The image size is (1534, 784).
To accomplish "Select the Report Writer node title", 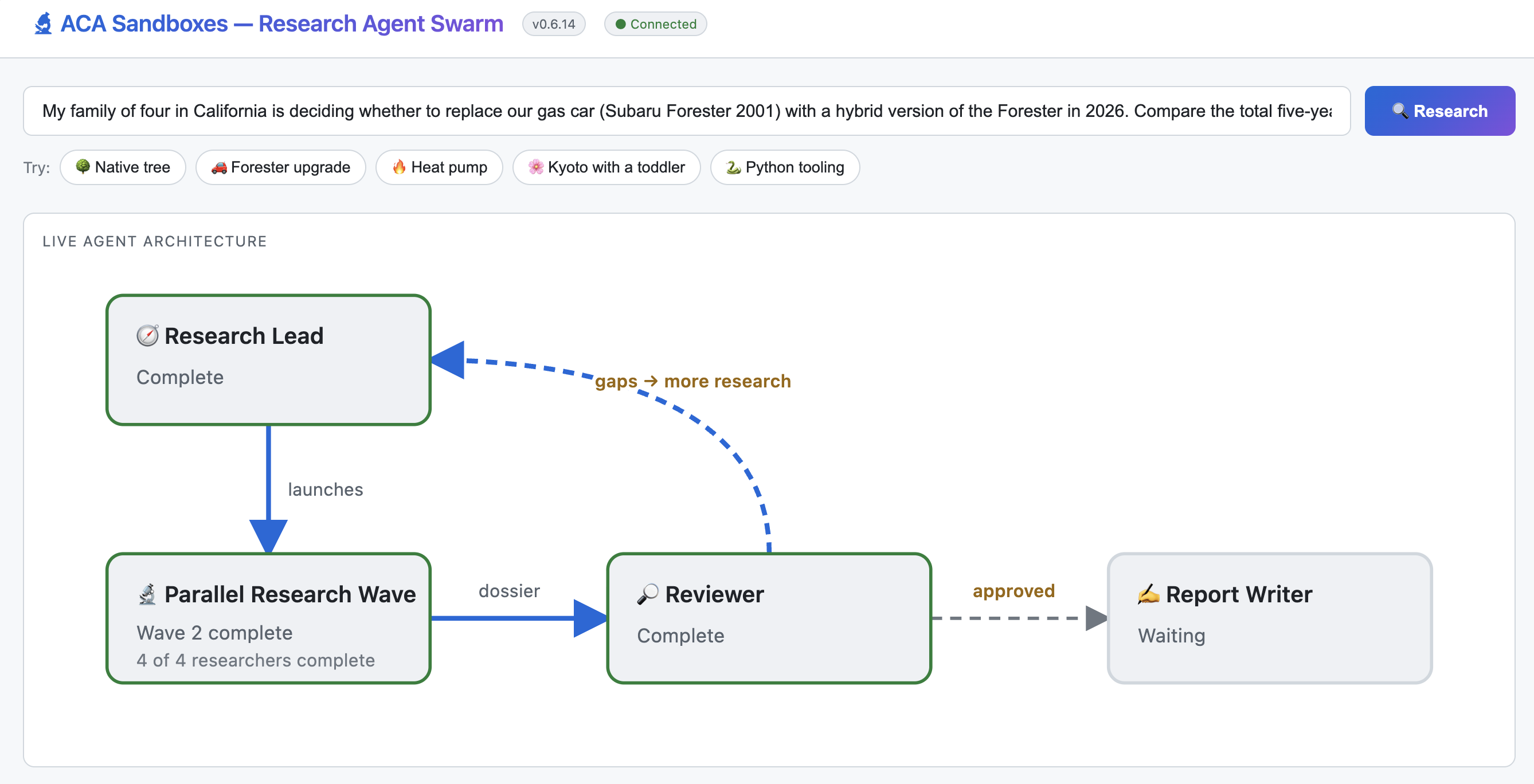I will click(x=1239, y=594).
